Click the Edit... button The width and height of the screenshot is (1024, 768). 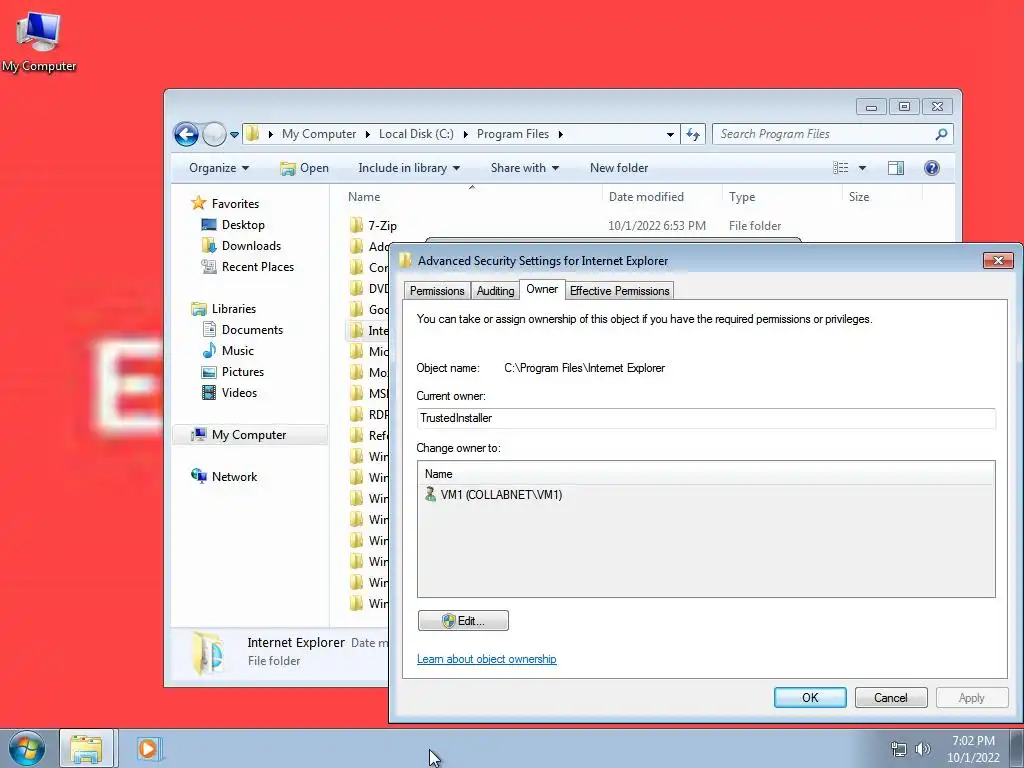pos(463,620)
